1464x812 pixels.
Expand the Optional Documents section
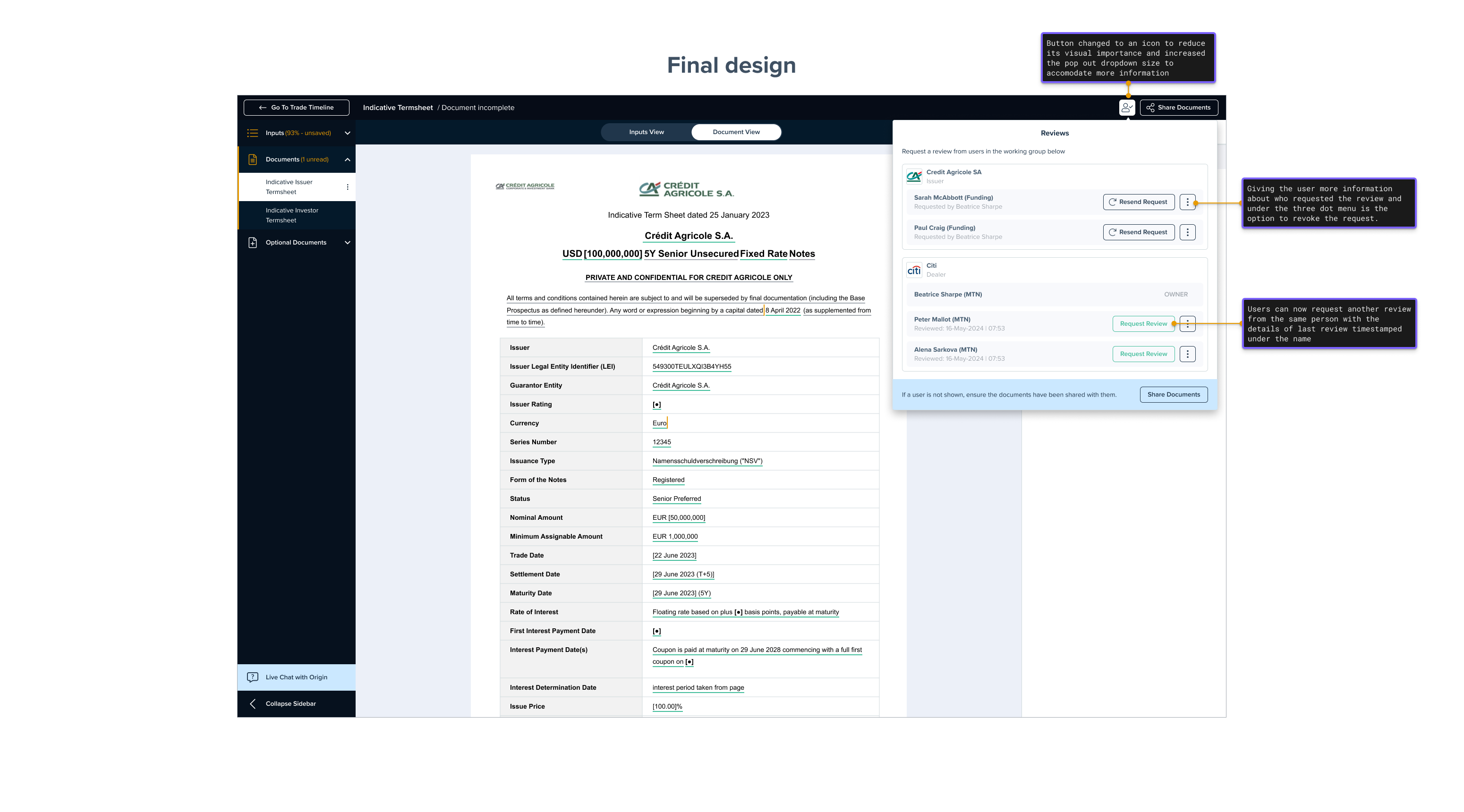347,243
